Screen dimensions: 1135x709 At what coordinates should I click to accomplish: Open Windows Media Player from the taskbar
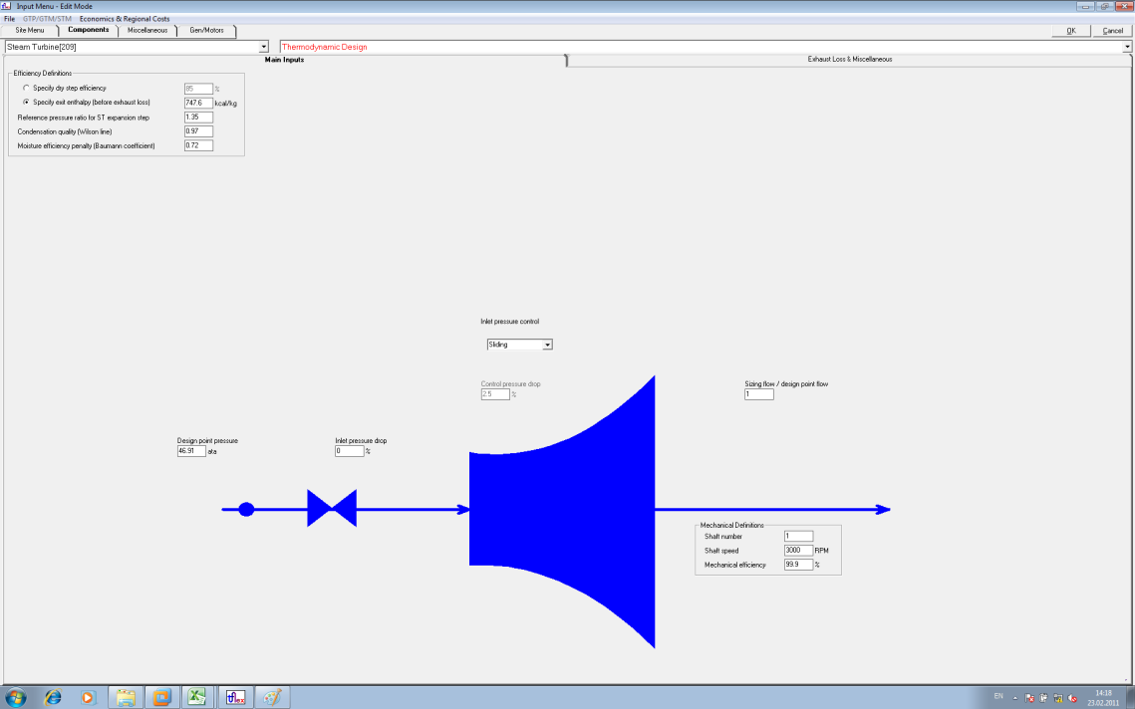point(88,697)
